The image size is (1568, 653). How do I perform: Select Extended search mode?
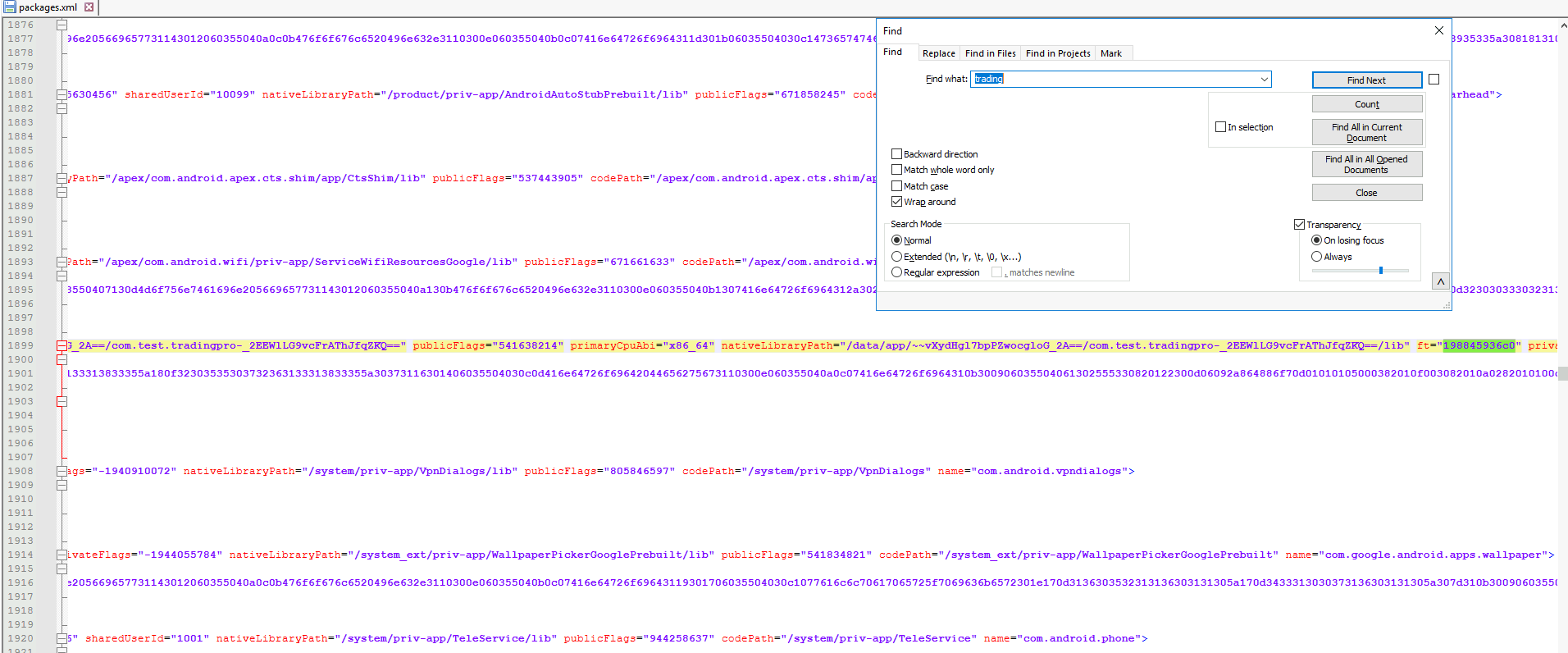click(x=896, y=257)
